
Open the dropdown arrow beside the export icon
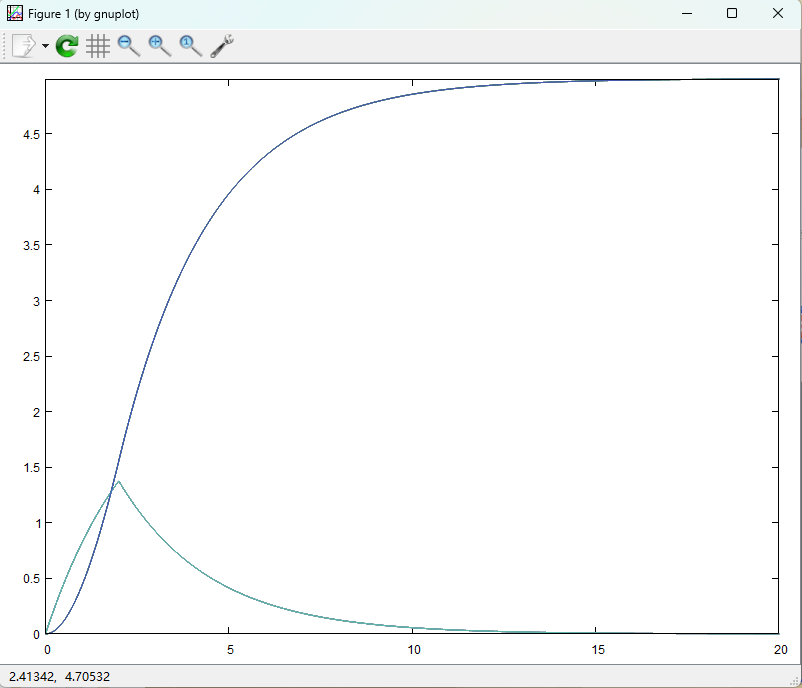coord(45,47)
